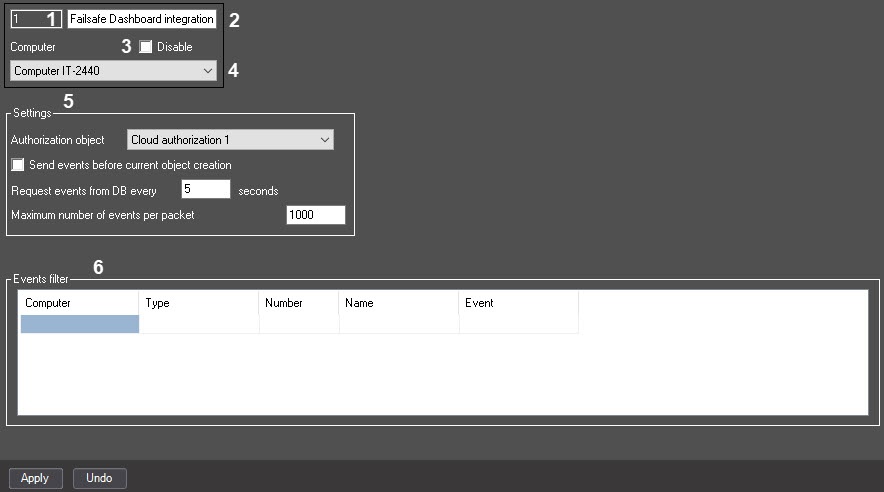Click the Undo button
Image resolution: width=884 pixels, height=492 pixels.
pyautogui.click(x=99, y=478)
